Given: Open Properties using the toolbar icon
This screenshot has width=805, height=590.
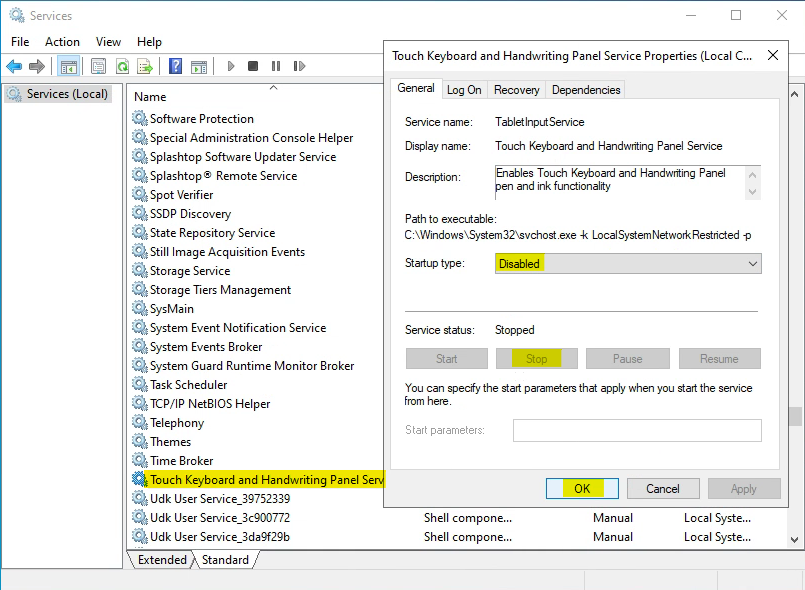Looking at the screenshot, I should click(99, 67).
